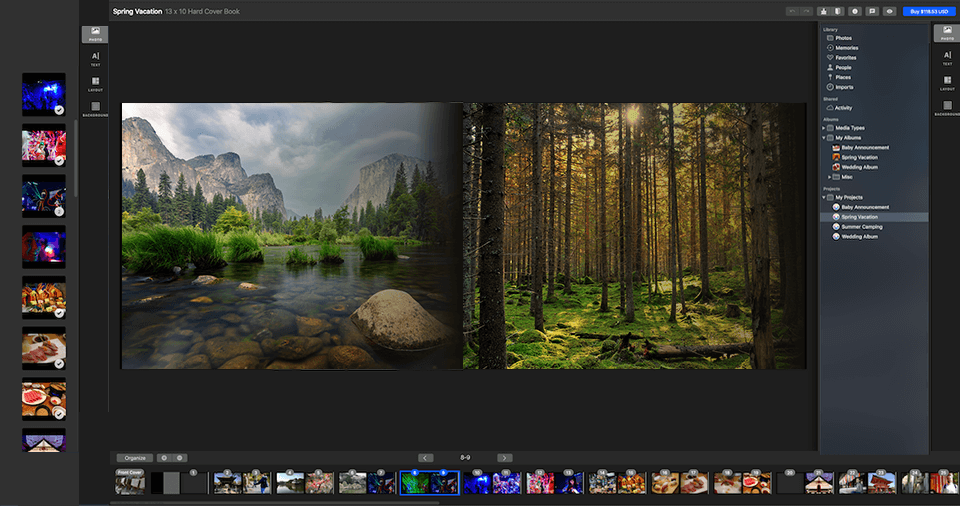Select page 2 temple thumbnail in the filmstrip
This screenshot has width=960, height=506.
228,483
